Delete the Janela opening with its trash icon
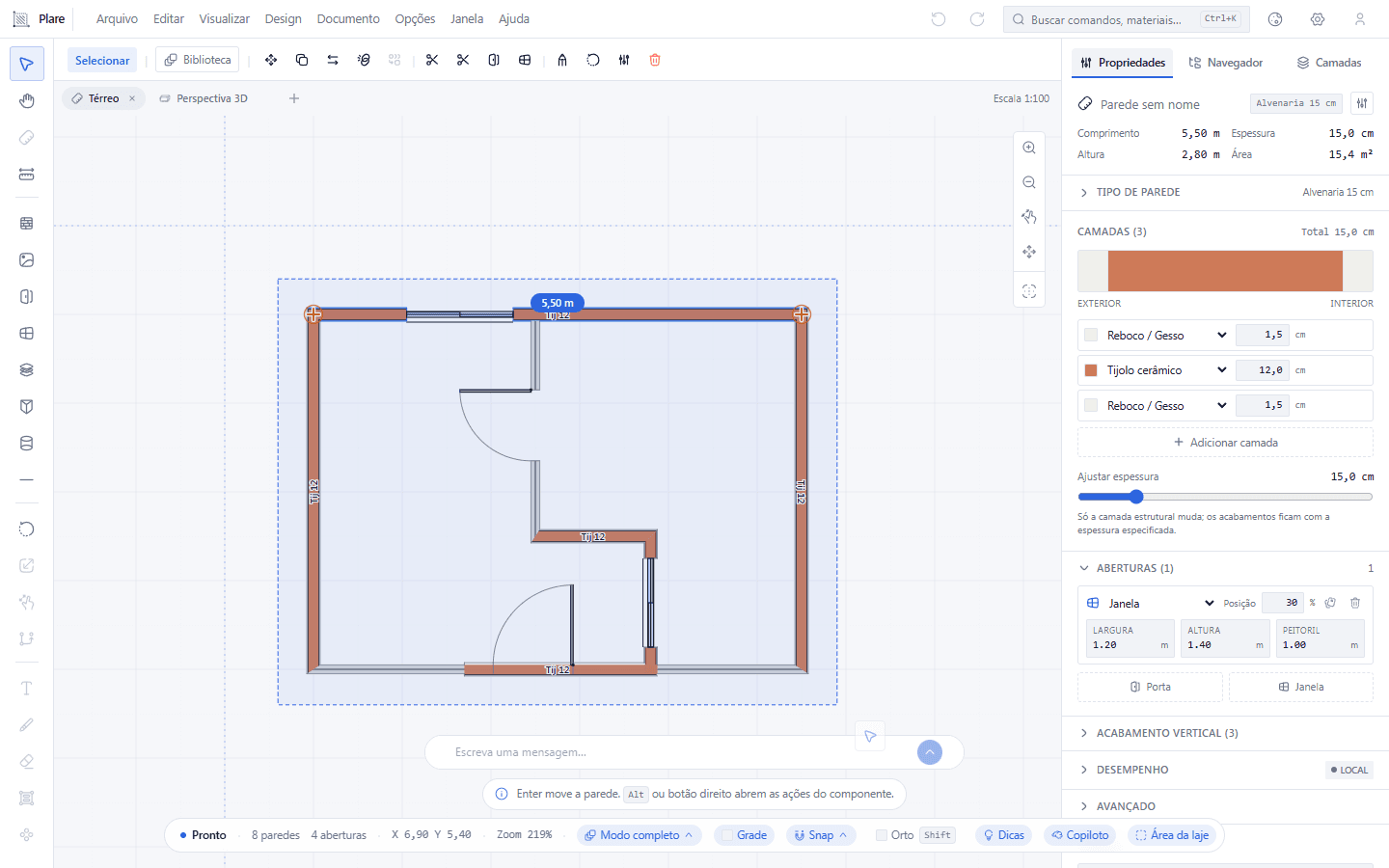This screenshot has height=868, width=1389. coord(1355,603)
